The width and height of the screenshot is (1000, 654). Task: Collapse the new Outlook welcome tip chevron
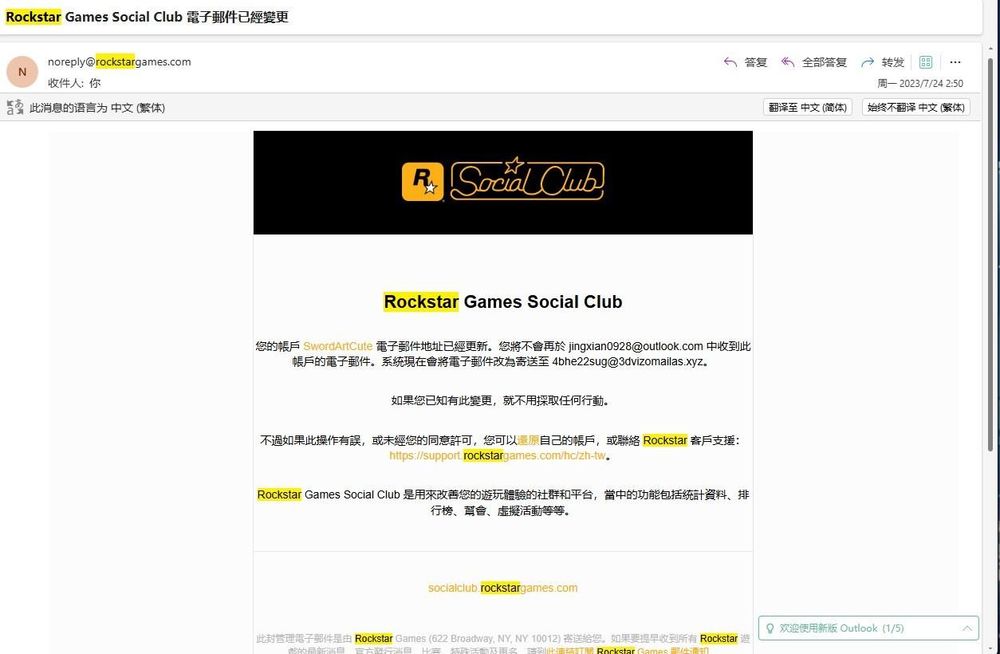click(967, 628)
